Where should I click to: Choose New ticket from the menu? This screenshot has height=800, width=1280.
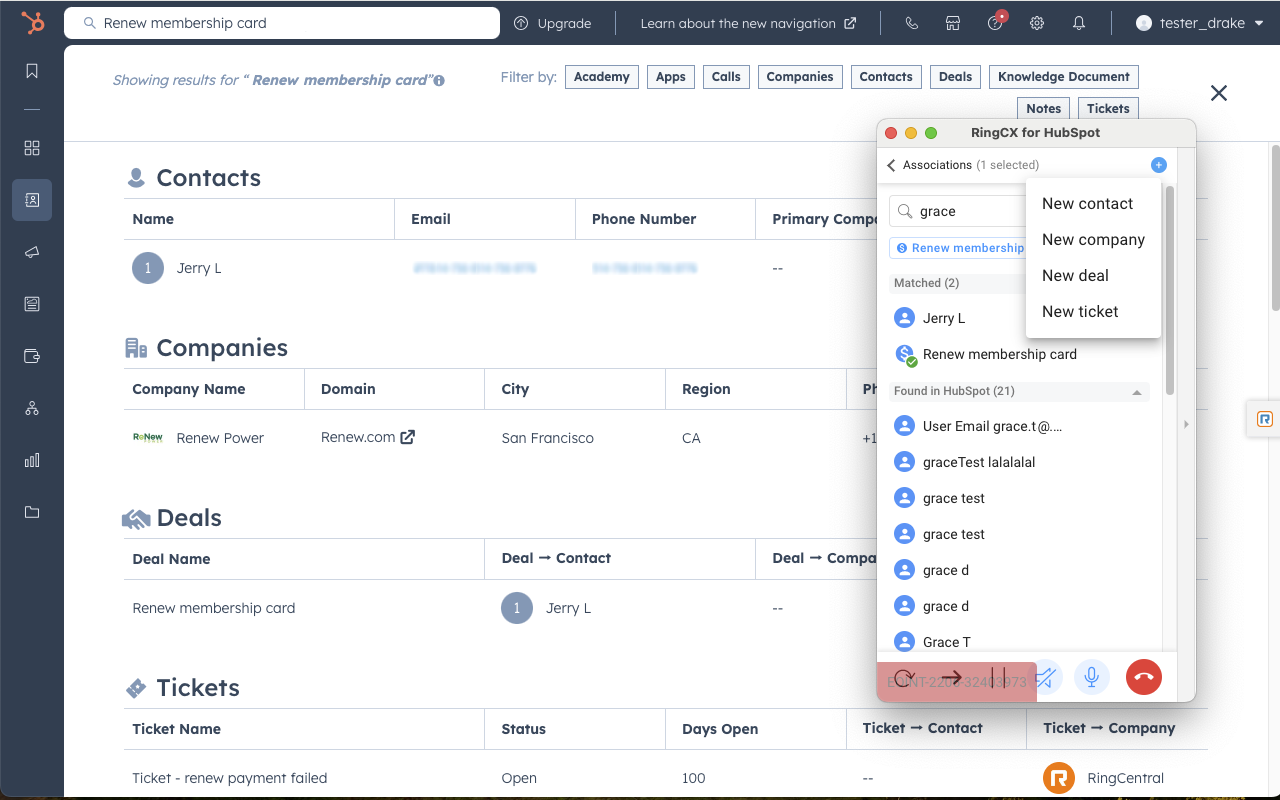coord(1080,312)
